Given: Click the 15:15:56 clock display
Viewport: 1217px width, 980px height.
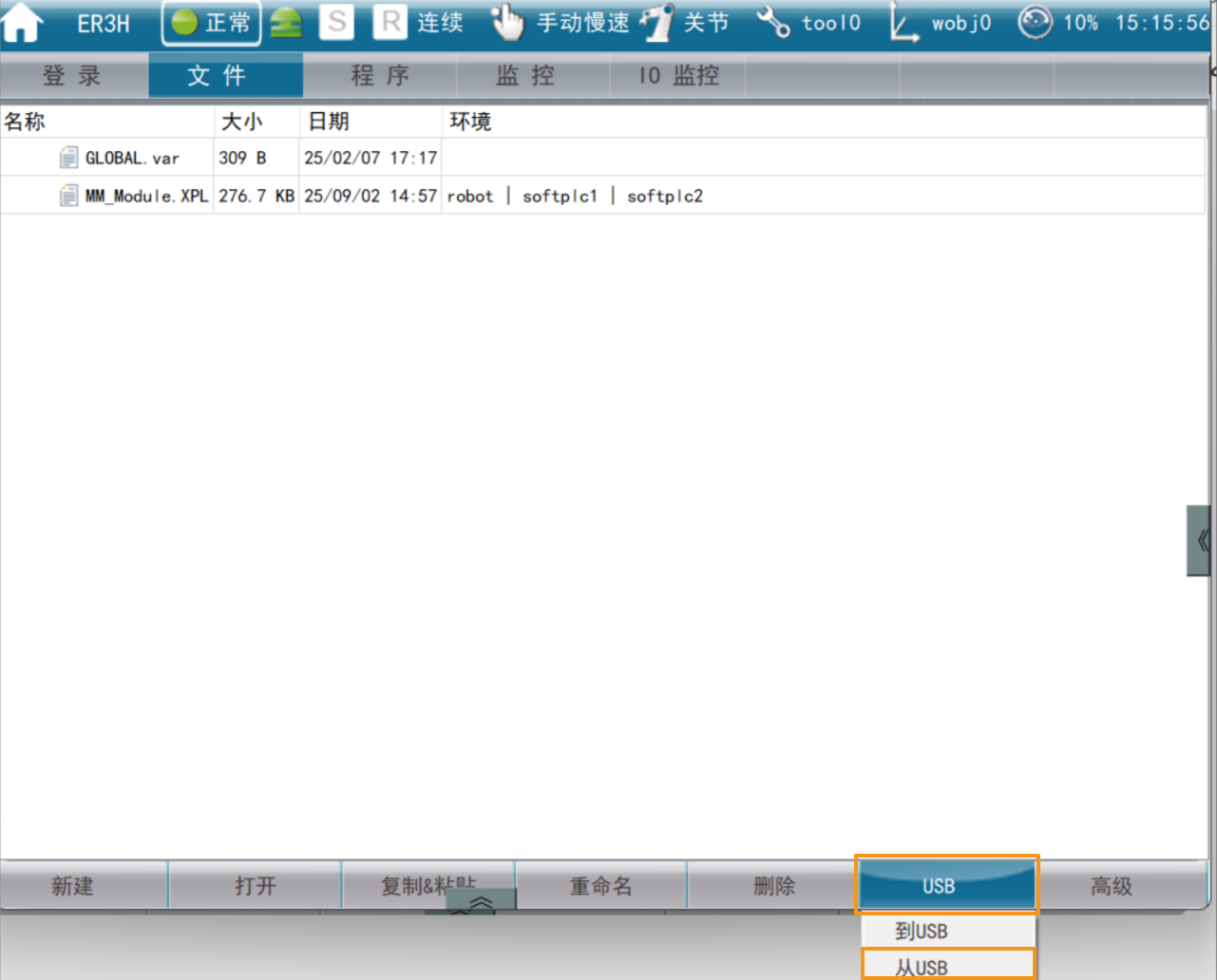Looking at the screenshot, I should point(1163,23).
